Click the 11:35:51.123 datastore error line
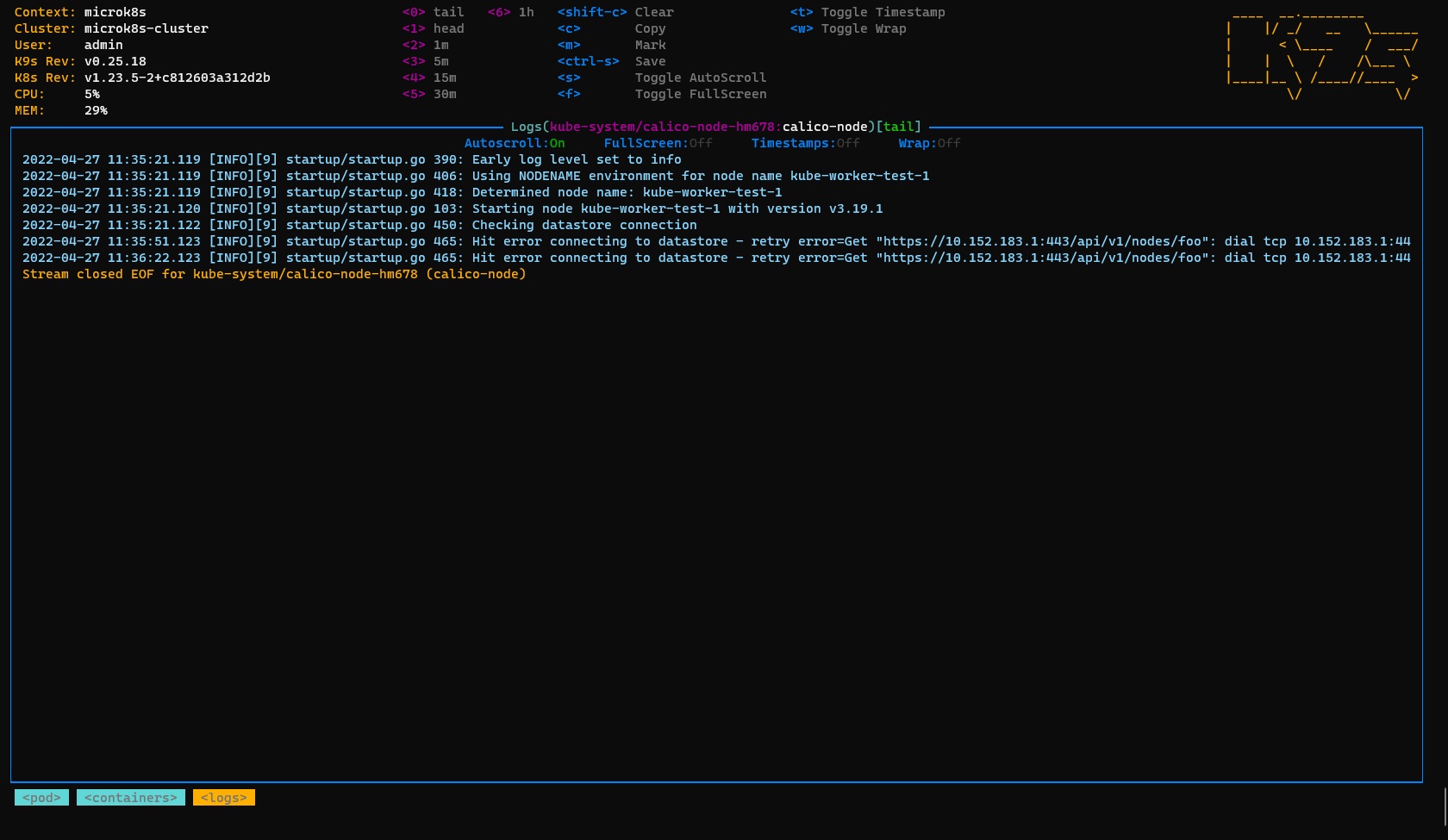The width and height of the screenshot is (1448, 840). (716, 241)
